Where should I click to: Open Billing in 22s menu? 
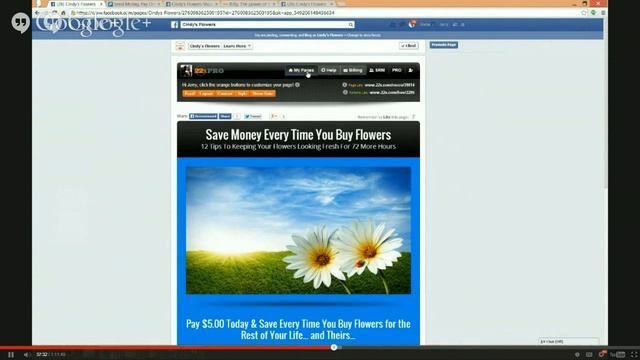click(353, 70)
